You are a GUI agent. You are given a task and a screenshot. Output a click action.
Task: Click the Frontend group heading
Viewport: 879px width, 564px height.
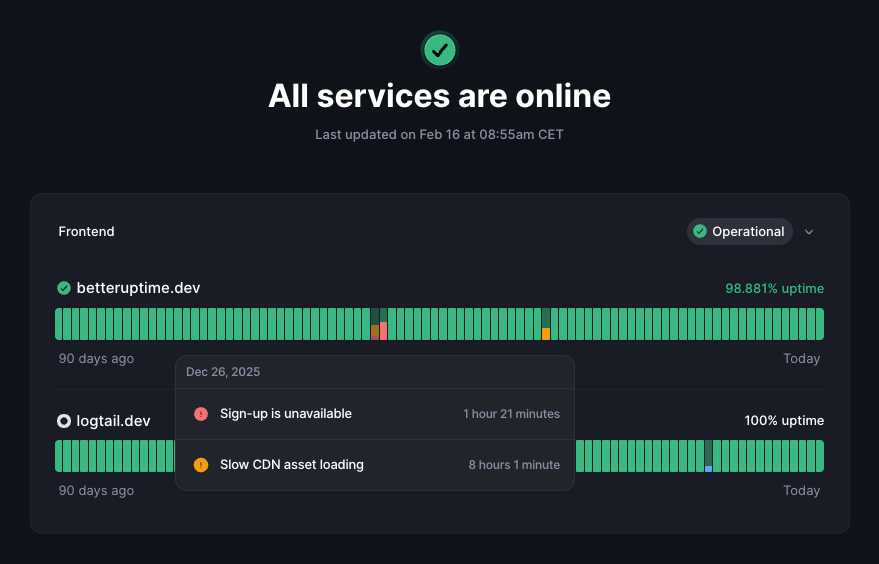[x=86, y=232]
